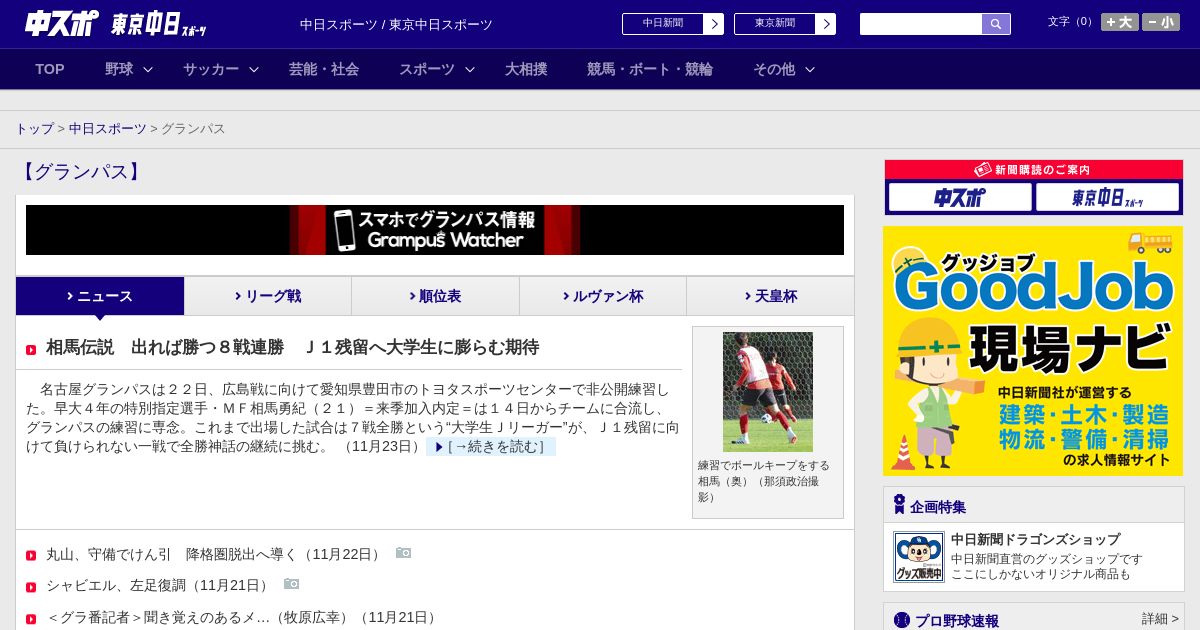1200x630 pixels.
Task: Click red bullet icon beside 相馬伝説 headline
Action: click(31, 350)
